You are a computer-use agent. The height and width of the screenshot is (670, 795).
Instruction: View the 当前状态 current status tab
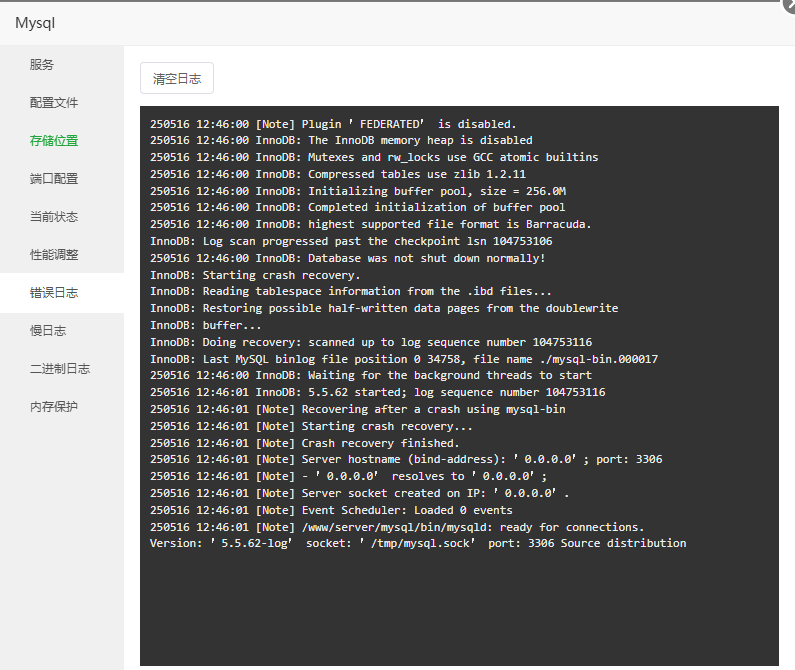pyautogui.click(x=54, y=217)
